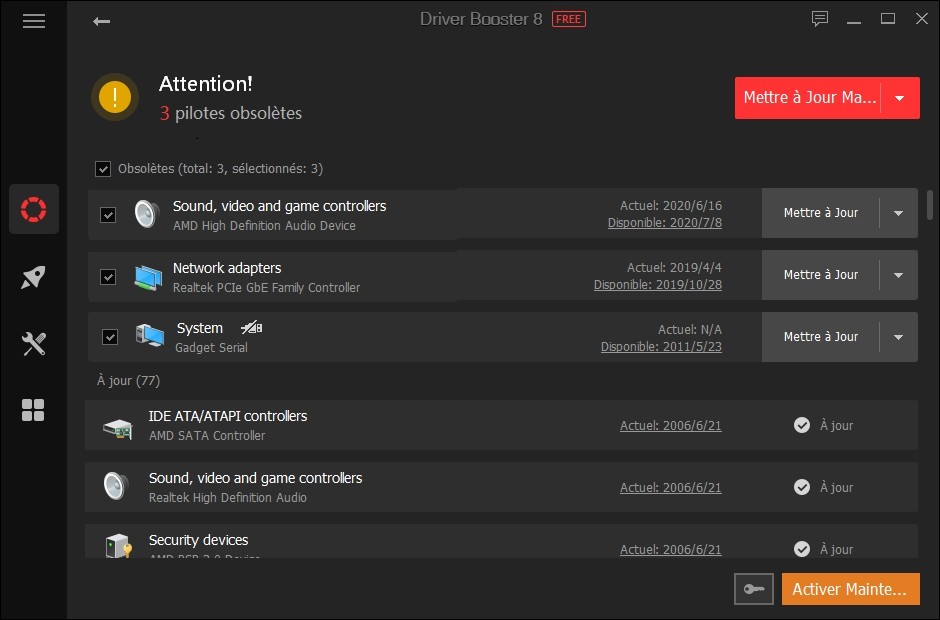Open the Disponible: 2019/10/28 link
Image resolution: width=940 pixels, height=620 pixels.
pyautogui.click(x=658, y=285)
